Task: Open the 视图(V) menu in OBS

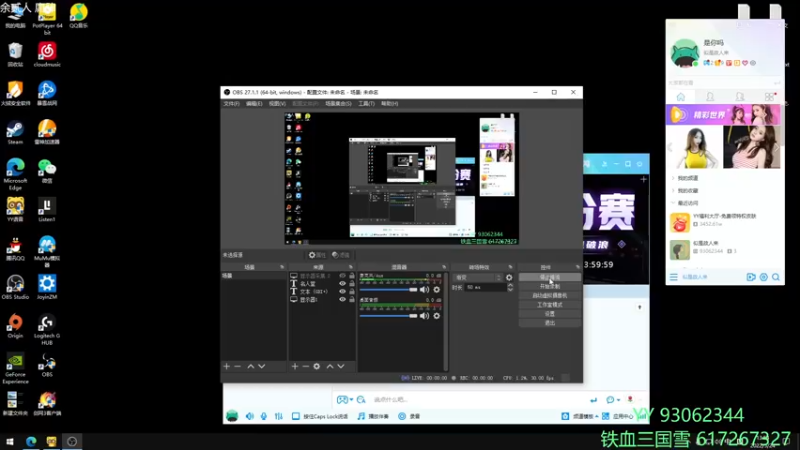Action: 277,104
